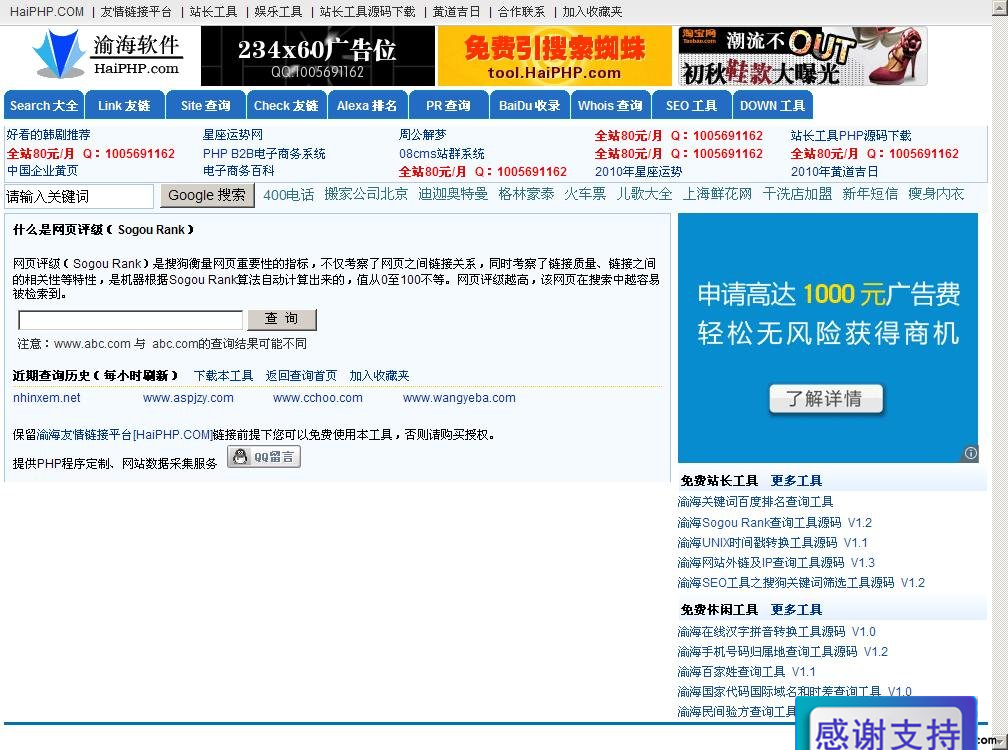Click 加入收藏夹 beside 返回查询首页
The width and height of the screenshot is (1008, 750).
coord(379,375)
